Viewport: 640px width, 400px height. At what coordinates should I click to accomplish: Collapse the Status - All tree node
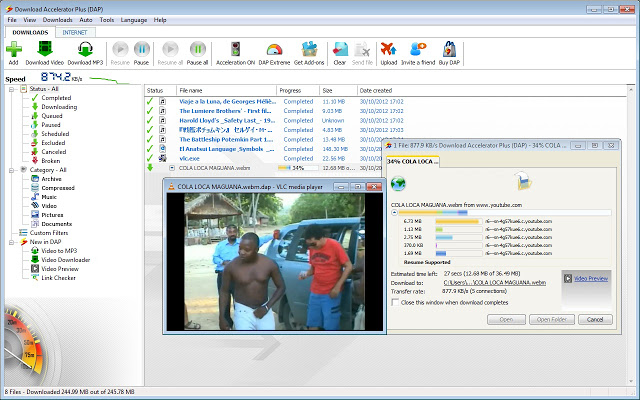pos(10,90)
